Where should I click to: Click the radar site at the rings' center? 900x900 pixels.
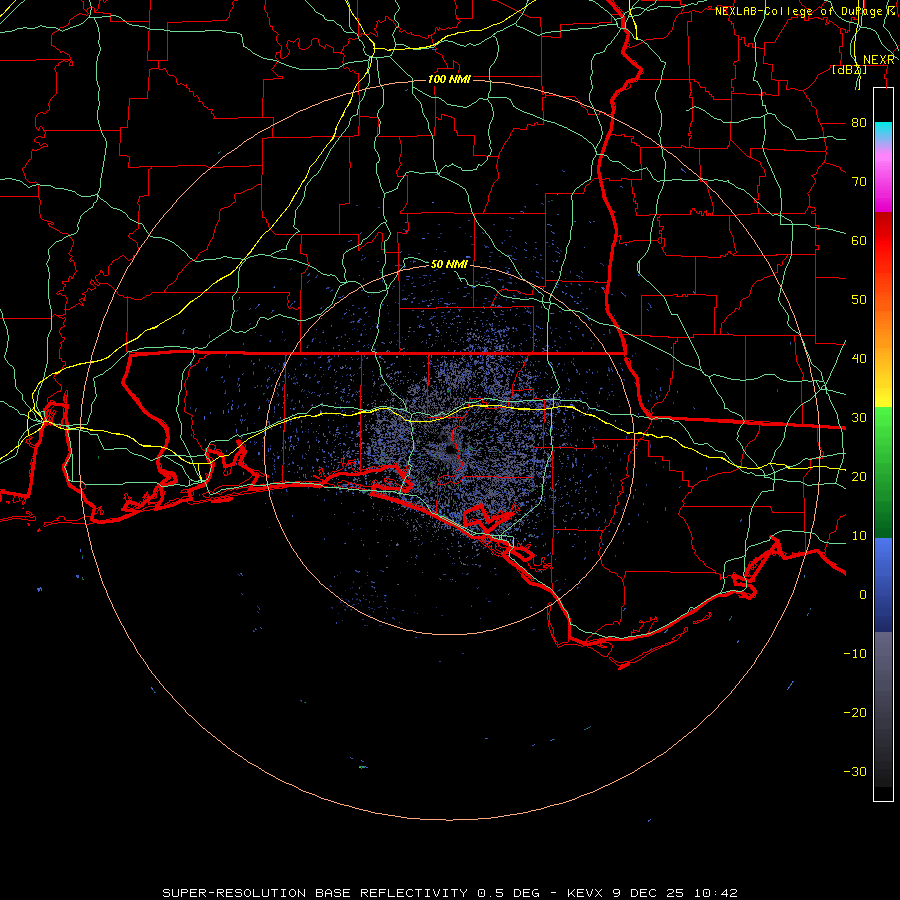[451, 451]
